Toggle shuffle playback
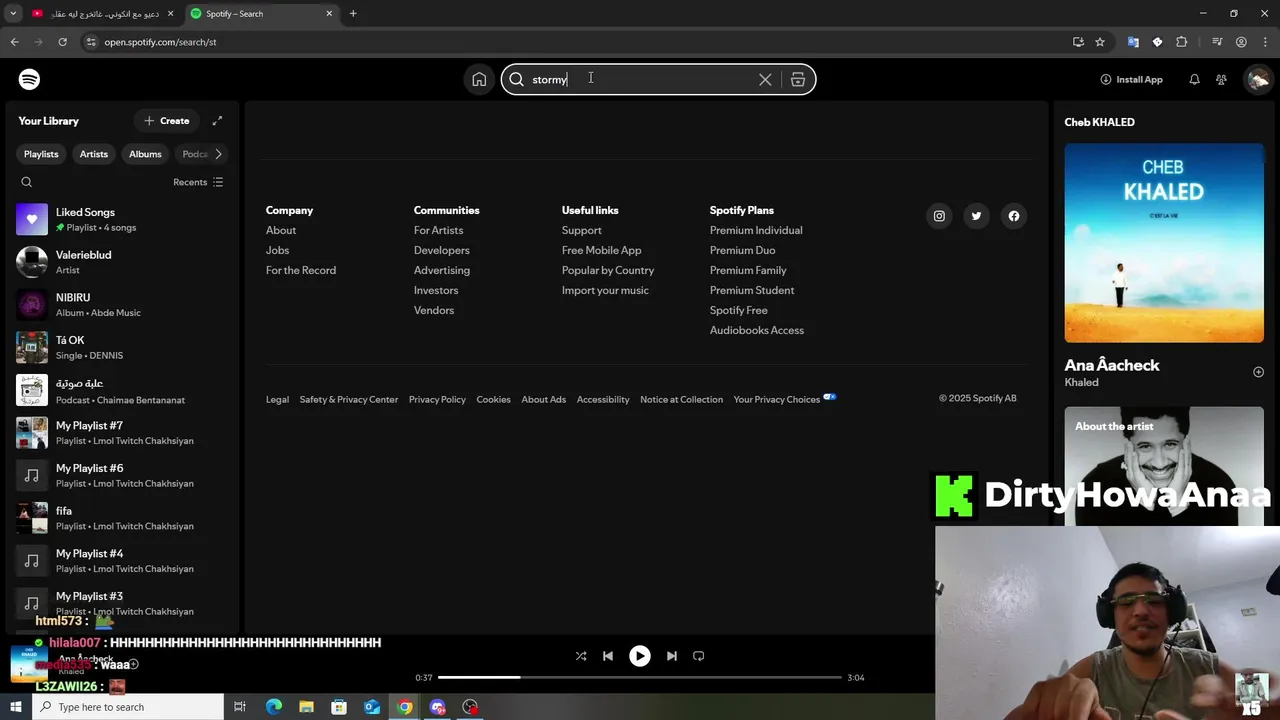This screenshot has height=720, width=1280. 581,656
